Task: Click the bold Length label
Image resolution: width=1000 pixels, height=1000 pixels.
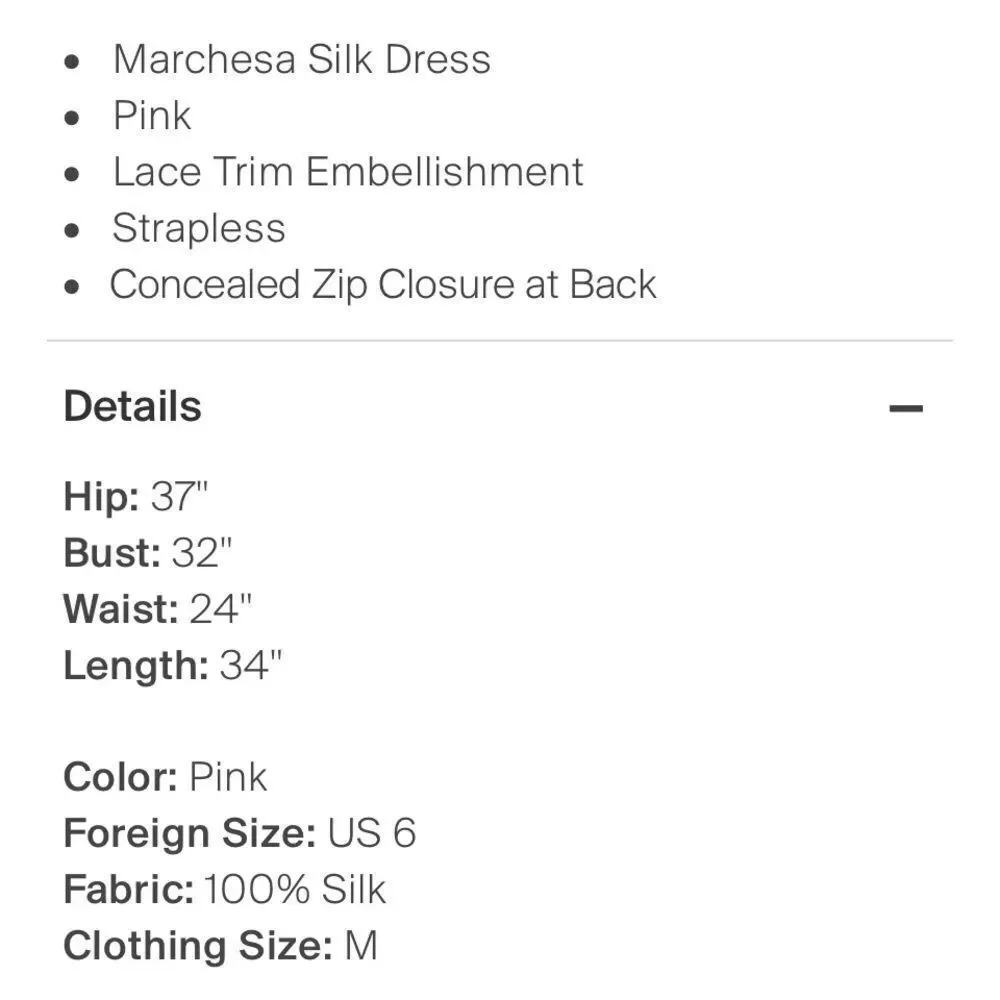Action: click(x=135, y=666)
